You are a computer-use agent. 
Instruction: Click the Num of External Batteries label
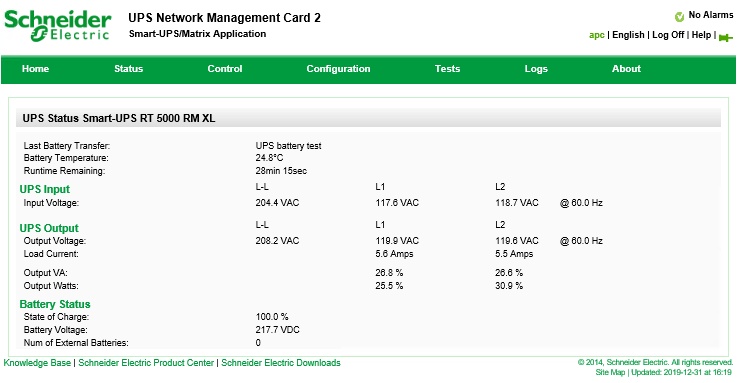[x=76, y=343]
